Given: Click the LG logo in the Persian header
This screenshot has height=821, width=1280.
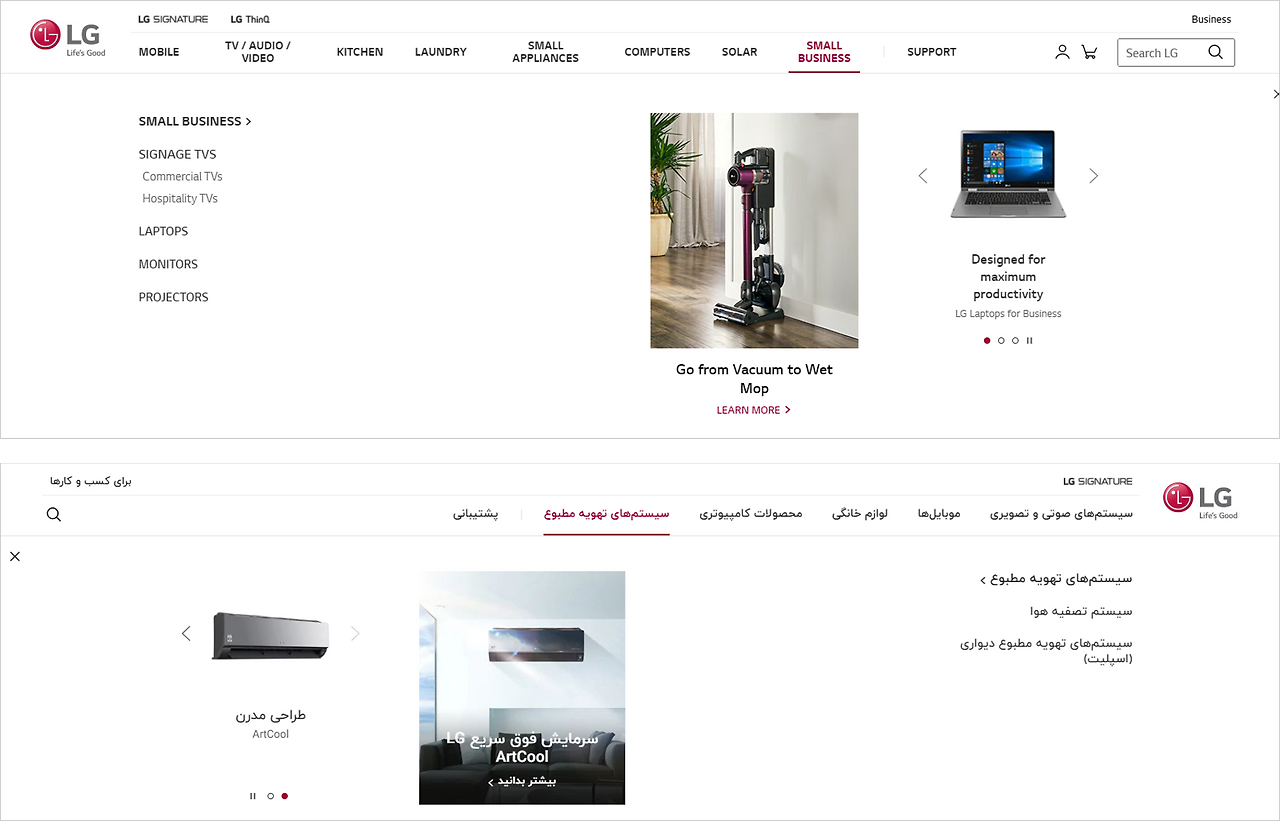Looking at the screenshot, I should pos(1200,500).
